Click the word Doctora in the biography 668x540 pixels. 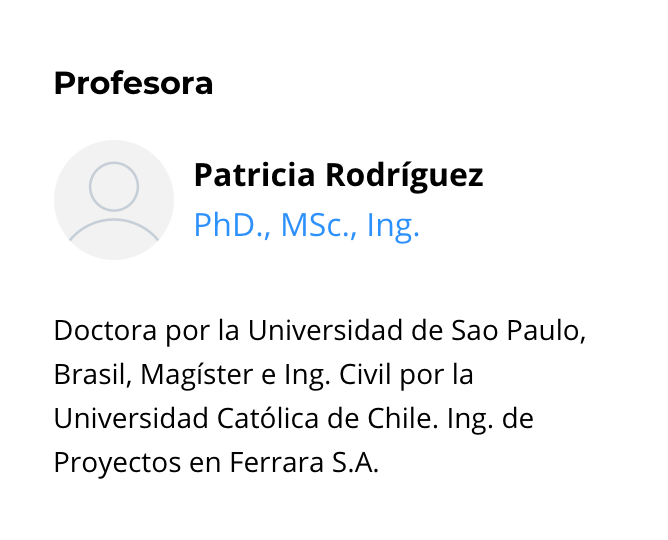pos(105,330)
